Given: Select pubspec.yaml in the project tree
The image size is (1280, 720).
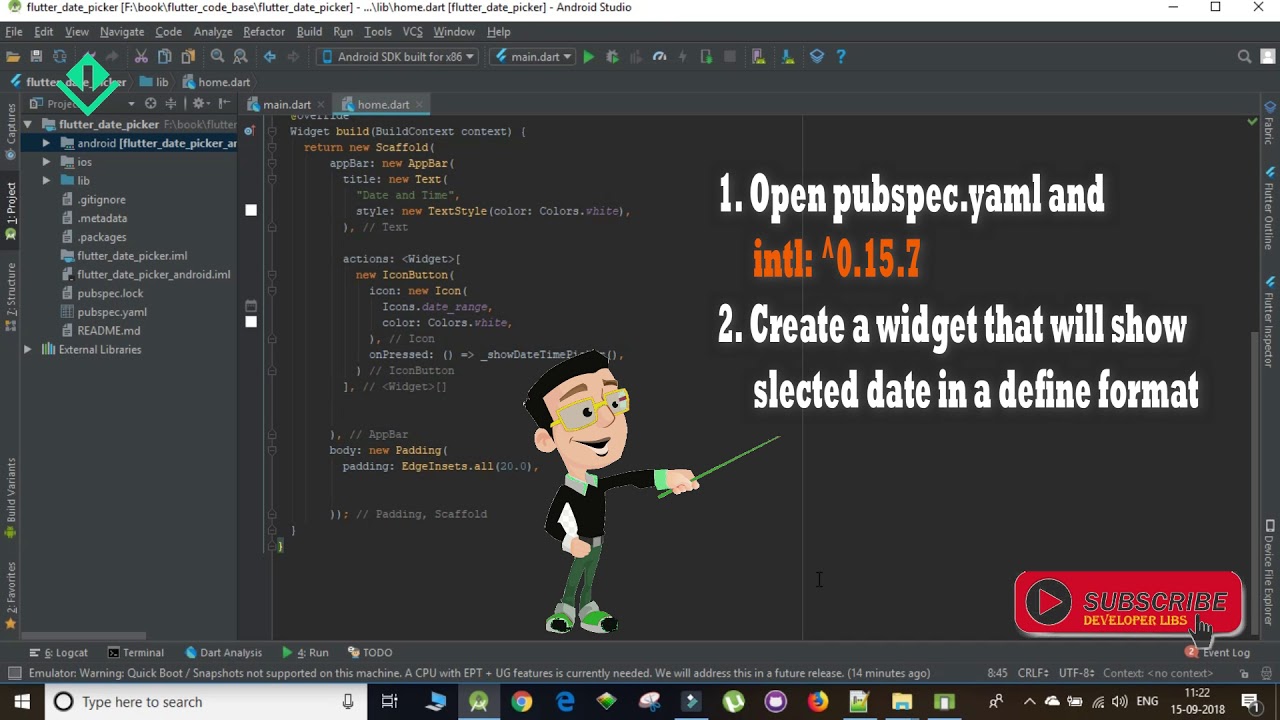Looking at the screenshot, I should click(x=112, y=312).
